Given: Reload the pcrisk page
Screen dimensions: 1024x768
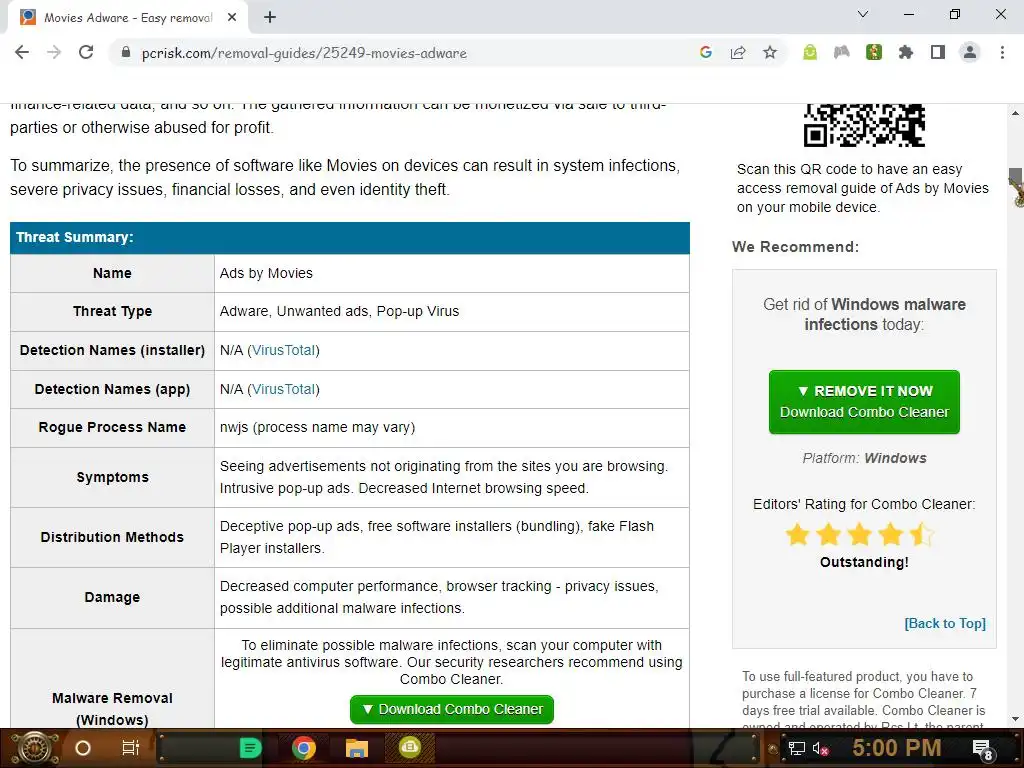Looking at the screenshot, I should (86, 52).
